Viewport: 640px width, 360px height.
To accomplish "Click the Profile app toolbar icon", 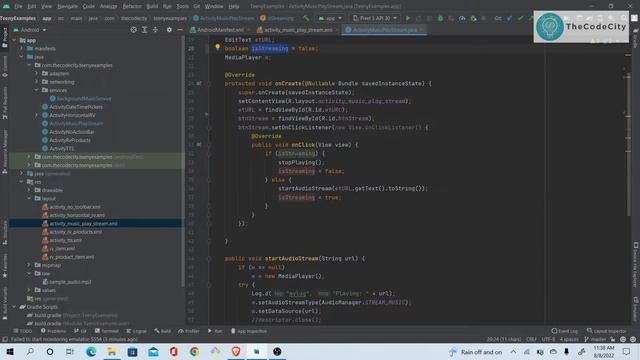I will coord(462,18).
